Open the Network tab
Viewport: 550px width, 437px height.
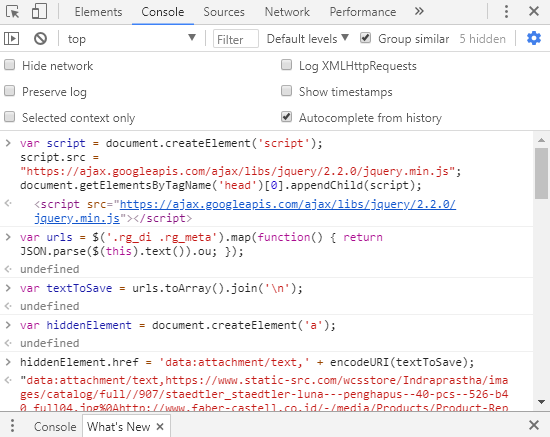287,12
